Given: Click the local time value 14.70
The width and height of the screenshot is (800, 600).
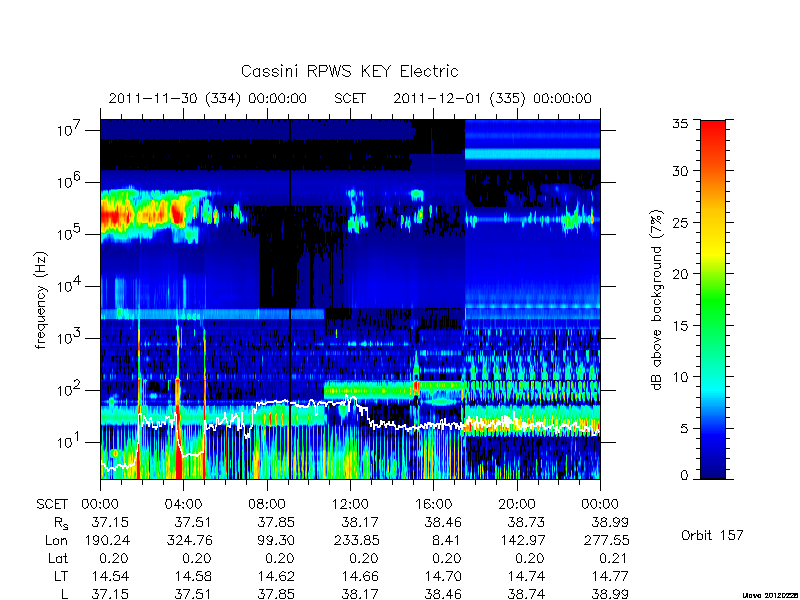Looking at the screenshot, I should click(x=443, y=576).
